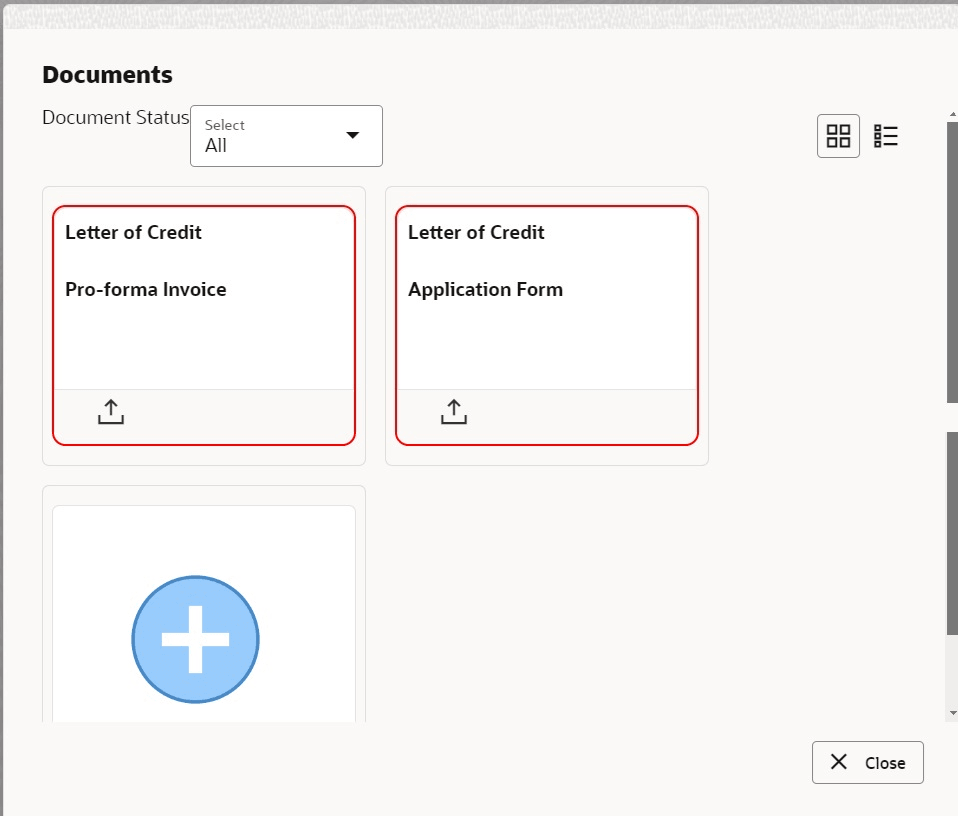This screenshot has width=958, height=816.
Task: Close the Documents dialog
Action: (867, 762)
